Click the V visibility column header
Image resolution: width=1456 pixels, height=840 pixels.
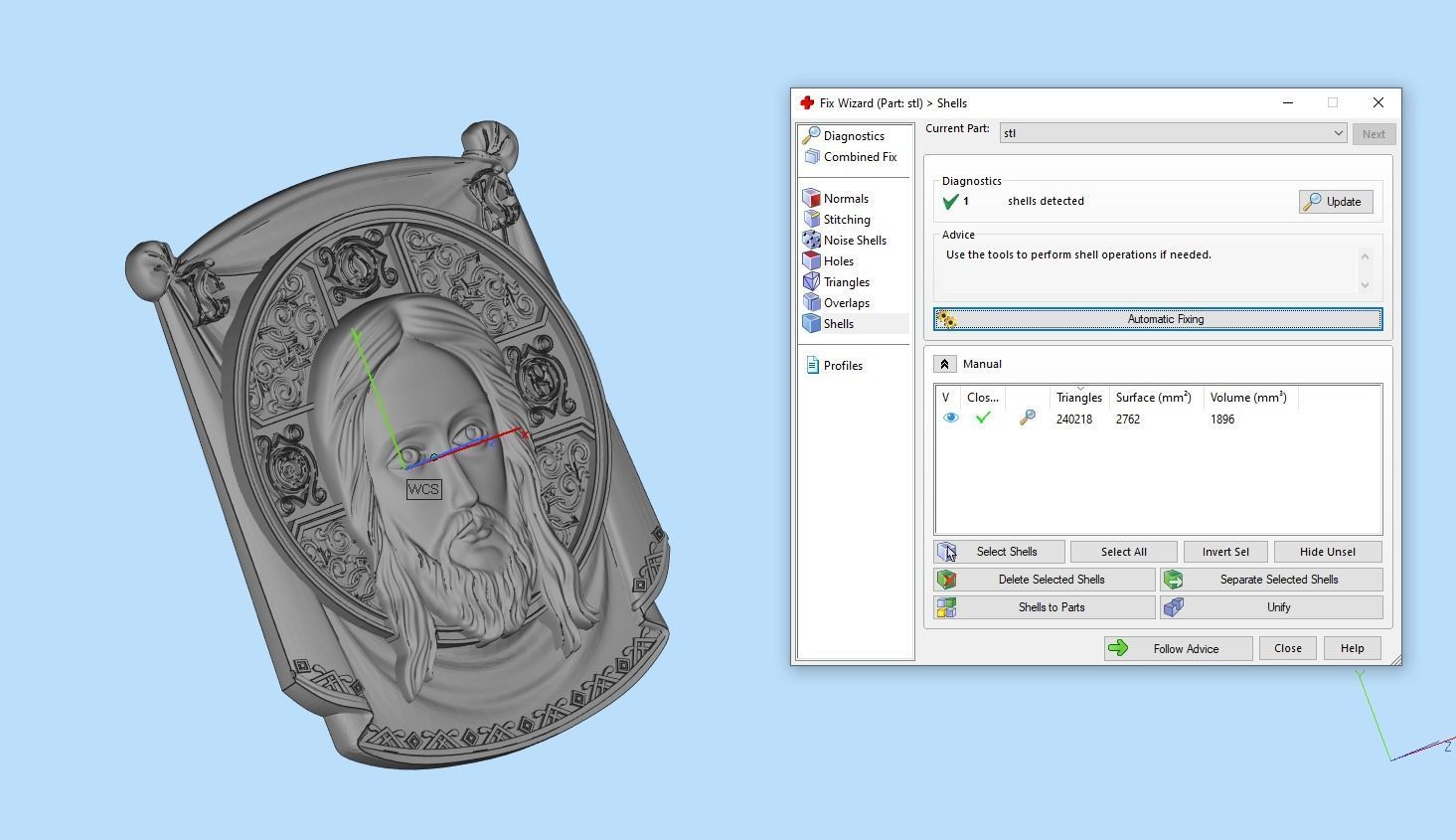(947, 398)
